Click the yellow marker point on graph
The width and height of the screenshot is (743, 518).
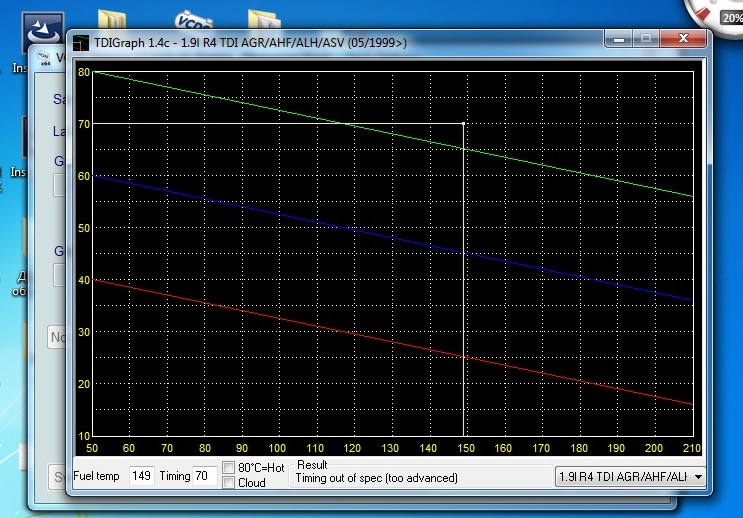(x=463, y=124)
